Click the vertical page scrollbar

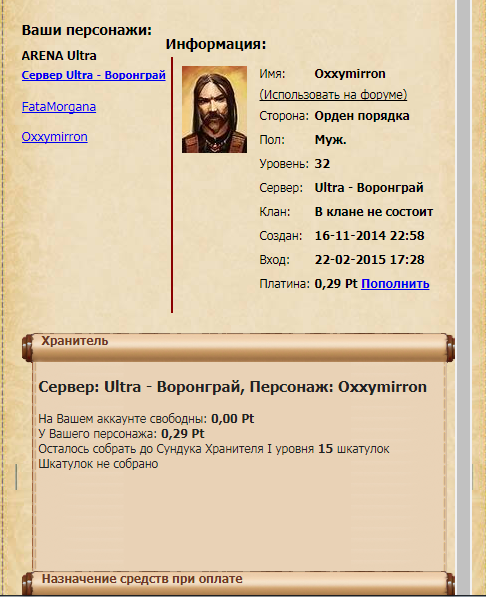coord(464,298)
